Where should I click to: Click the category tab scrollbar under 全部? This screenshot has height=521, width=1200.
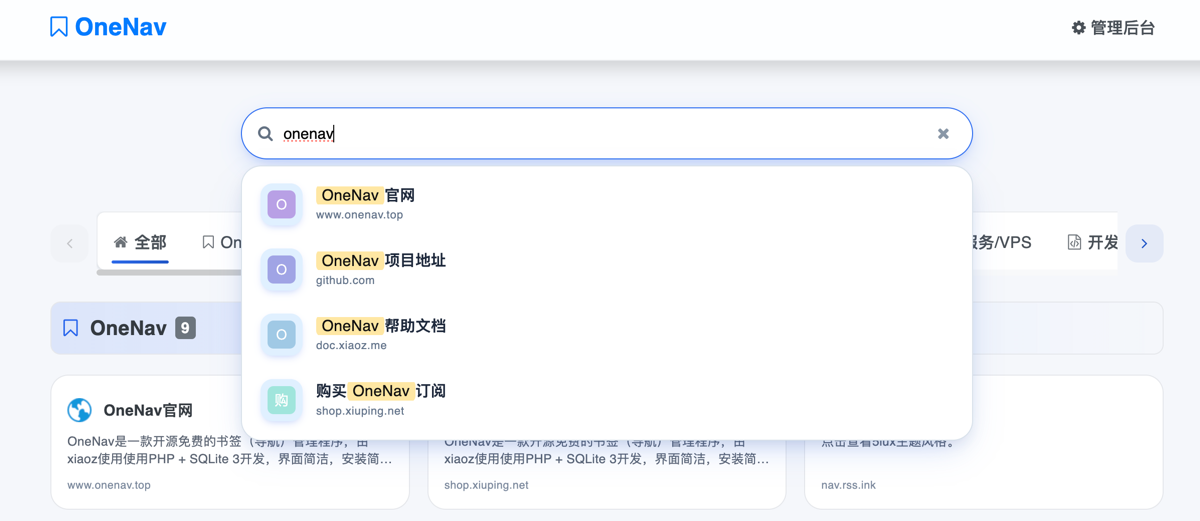point(169,272)
